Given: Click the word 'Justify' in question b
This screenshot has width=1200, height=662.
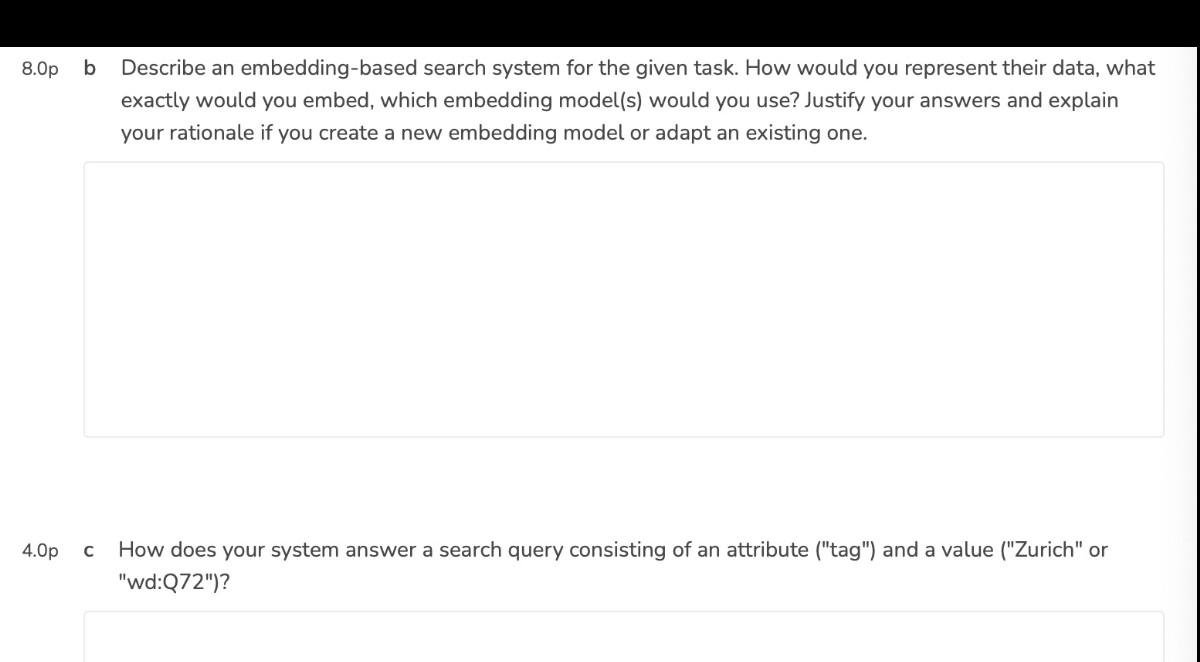Looking at the screenshot, I should pyautogui.click(x=837, y=101).
